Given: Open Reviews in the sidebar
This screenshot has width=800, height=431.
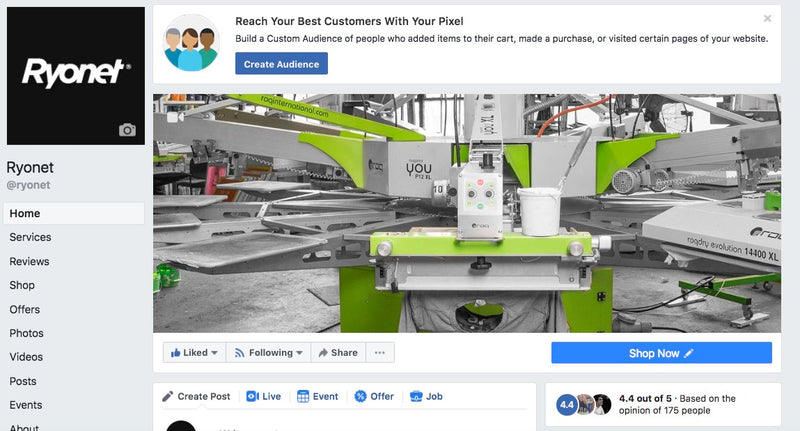Looking at the screenshot, I should [x=29, y=261].
